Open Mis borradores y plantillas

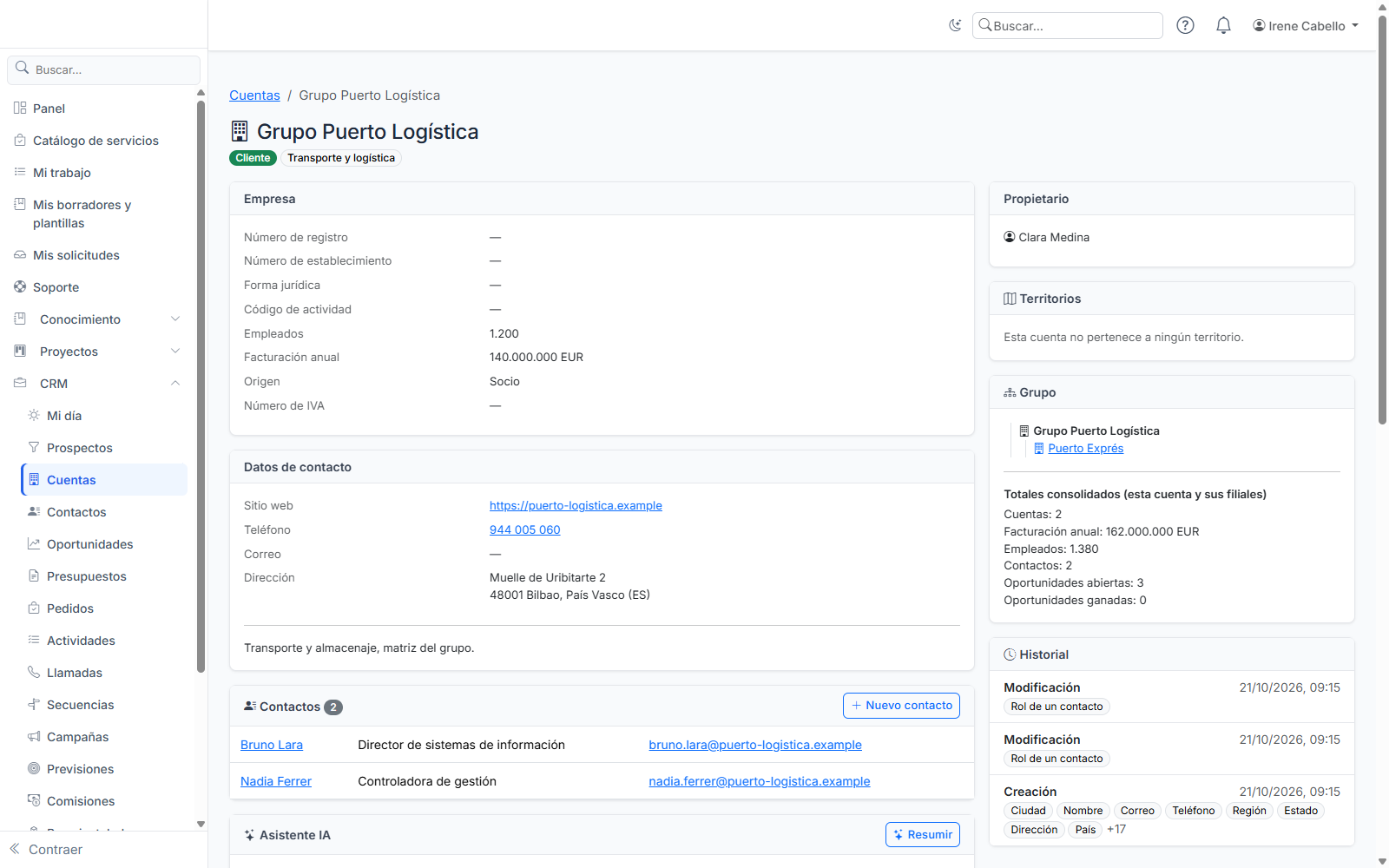pos(82,214)
